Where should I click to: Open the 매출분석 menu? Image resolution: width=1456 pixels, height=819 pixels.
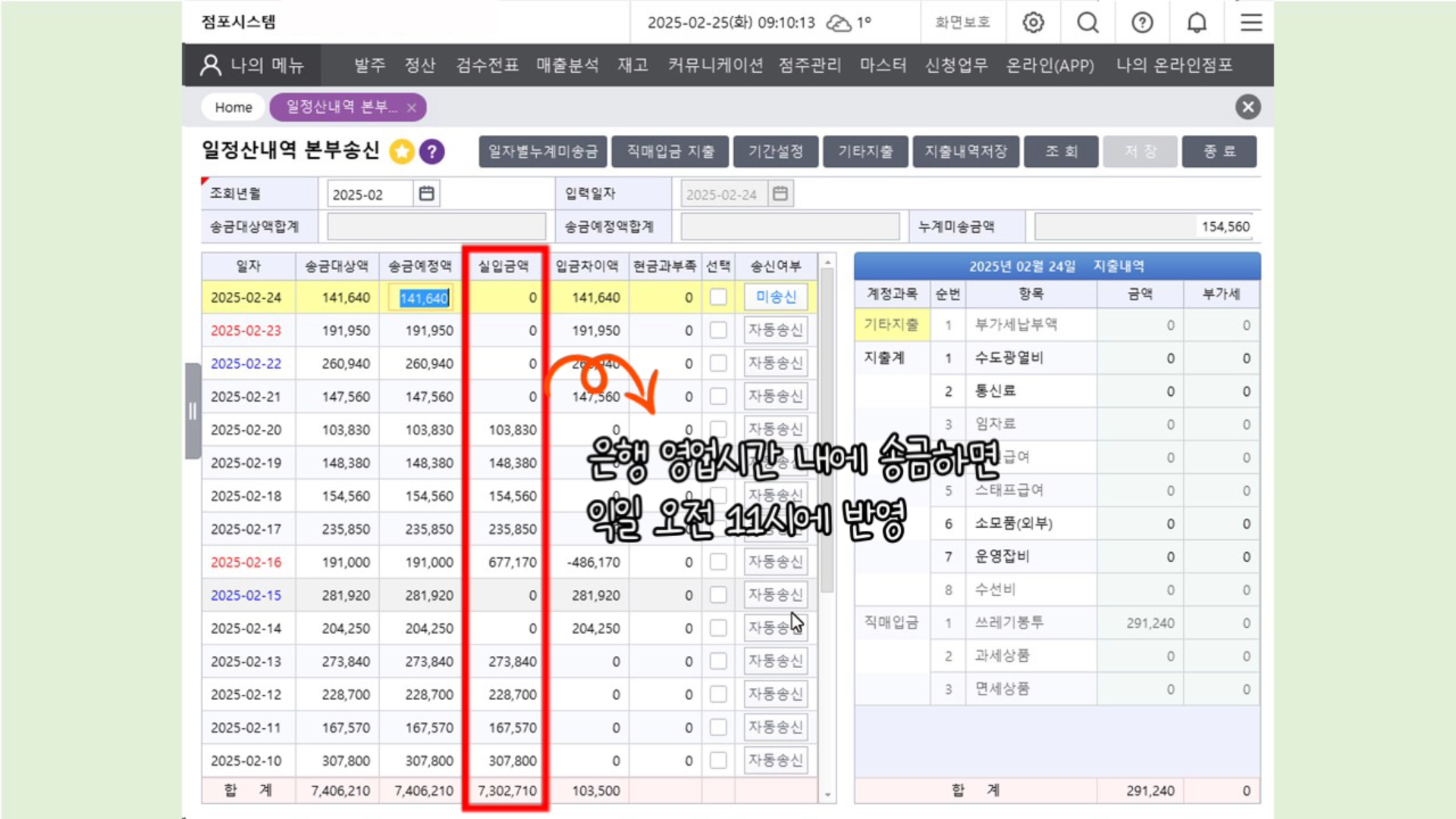coord(567,65)
